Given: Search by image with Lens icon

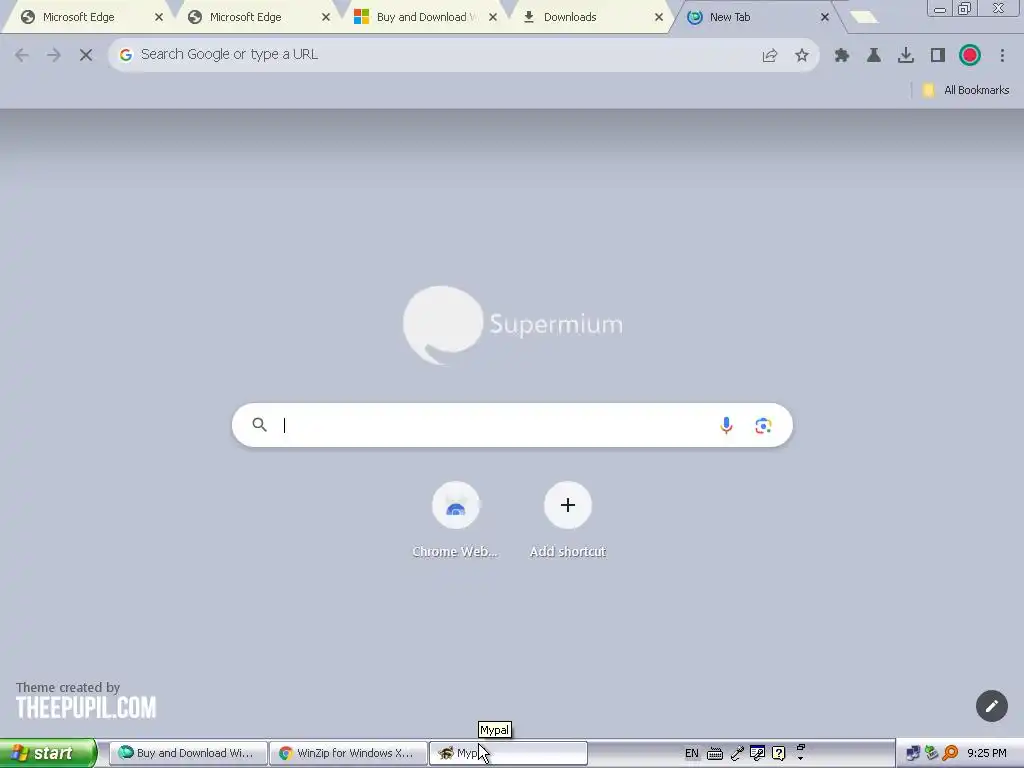Looking at the screenshot, I should (763, 426).
